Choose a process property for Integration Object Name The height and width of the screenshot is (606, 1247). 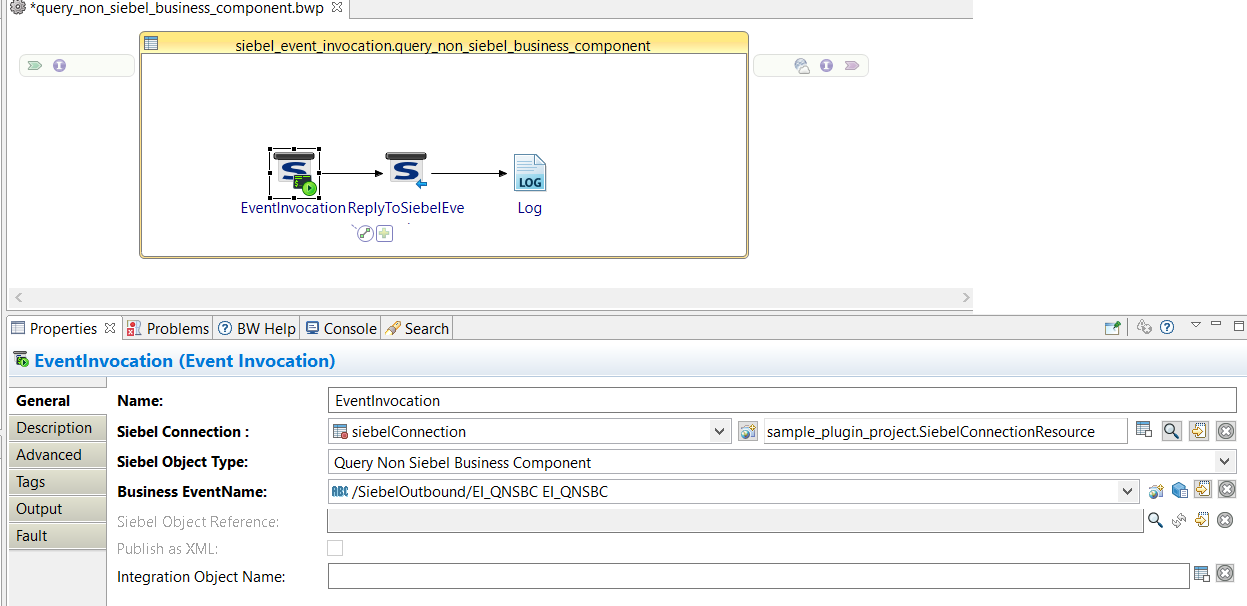coord(1202,575)
